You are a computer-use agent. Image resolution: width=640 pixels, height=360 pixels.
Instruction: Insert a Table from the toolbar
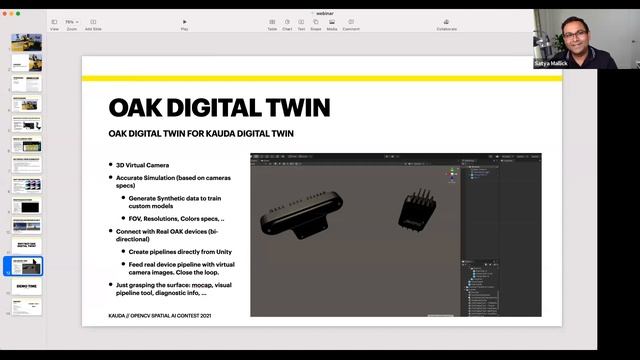coord(272,24)
